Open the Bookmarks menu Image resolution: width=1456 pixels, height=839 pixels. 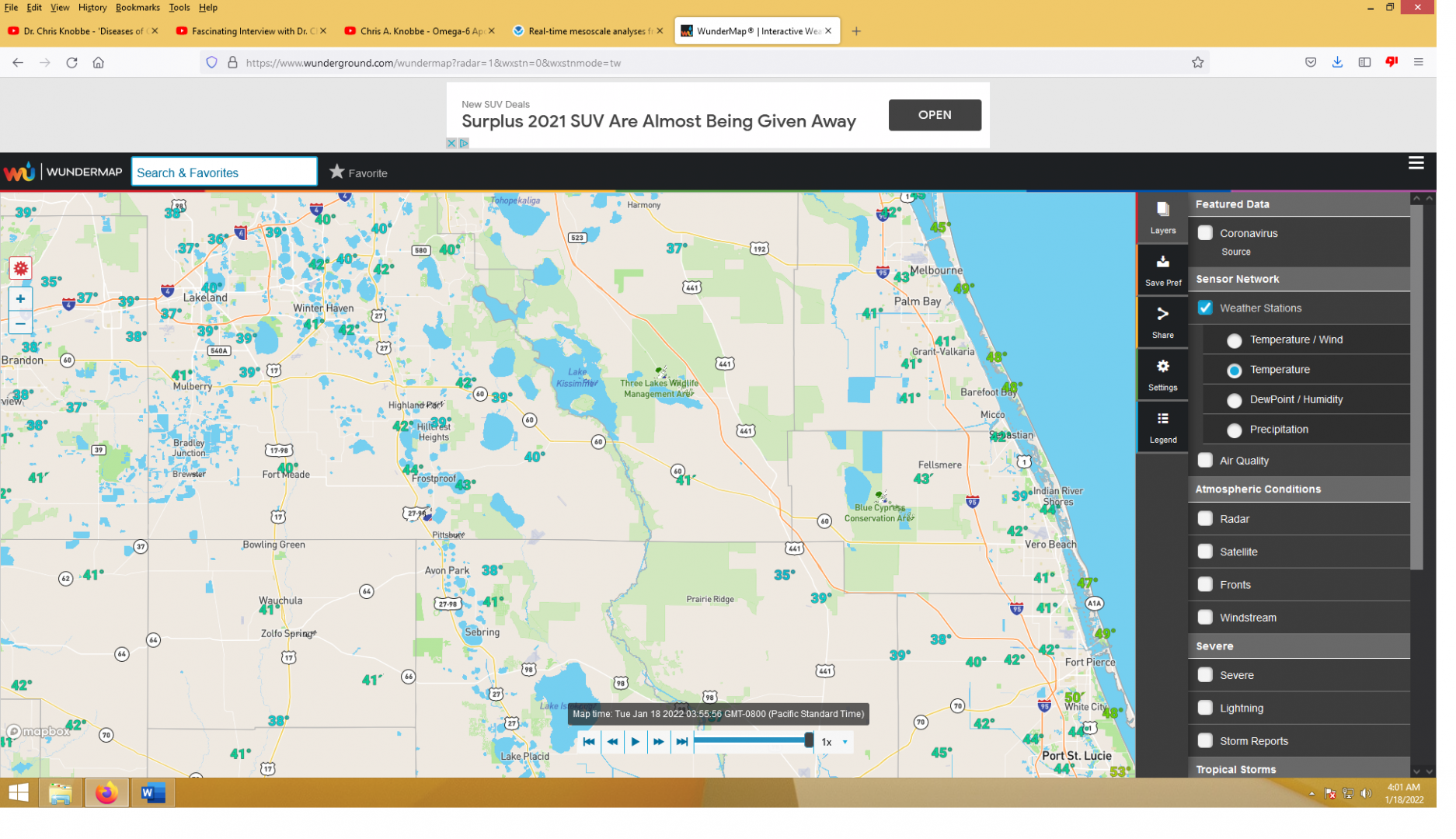point(139,8)
